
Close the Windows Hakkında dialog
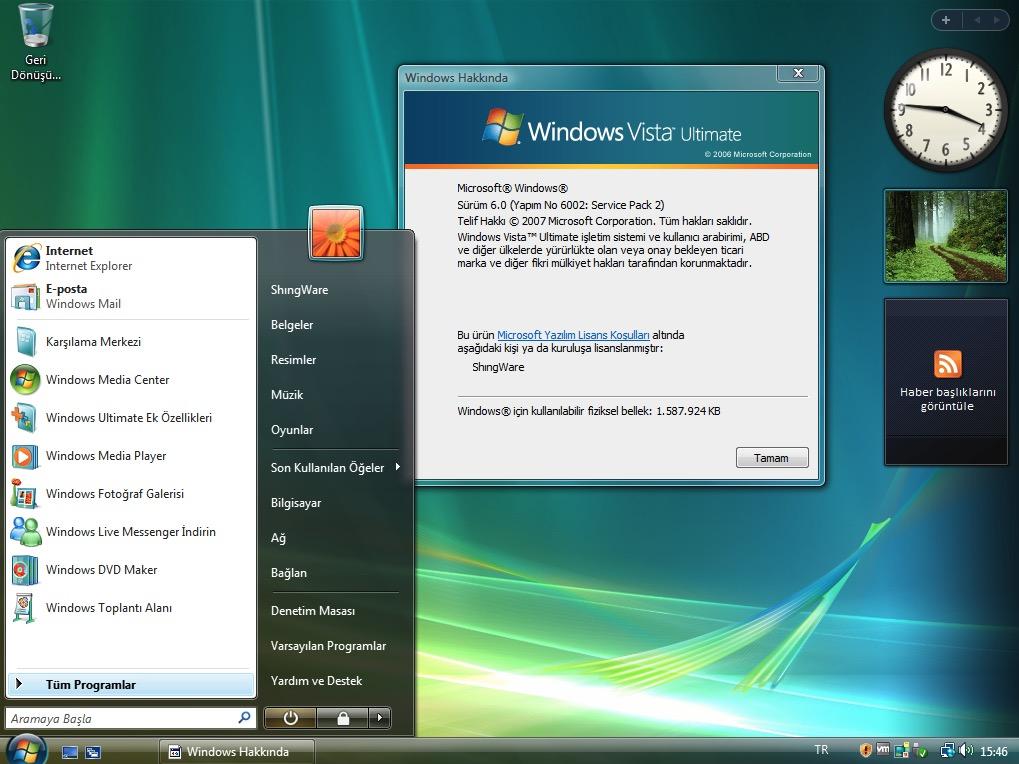pos(799,73)
